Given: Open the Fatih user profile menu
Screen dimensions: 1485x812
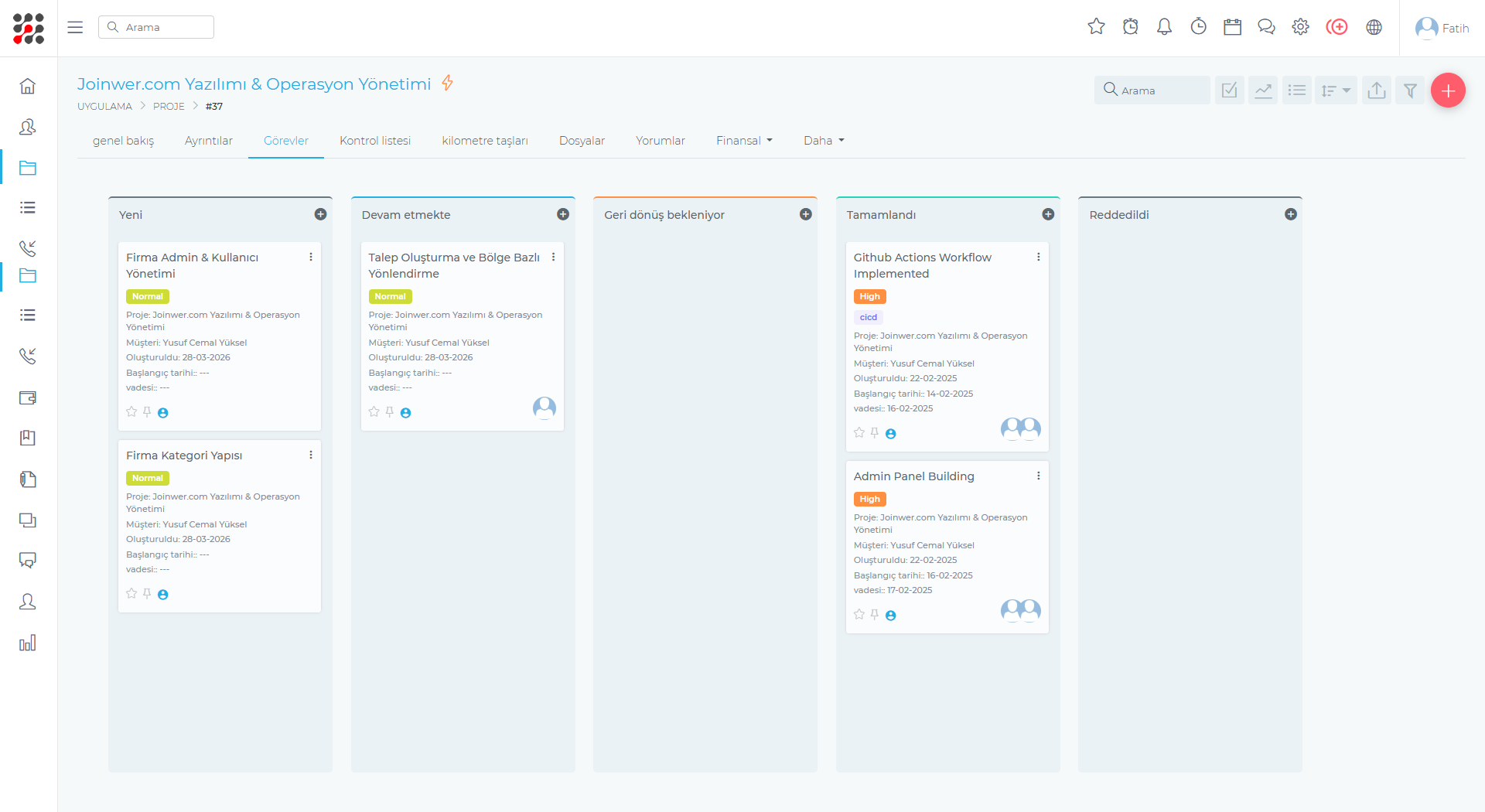Looking at the screenshot, I should (x=1442, y=28).
